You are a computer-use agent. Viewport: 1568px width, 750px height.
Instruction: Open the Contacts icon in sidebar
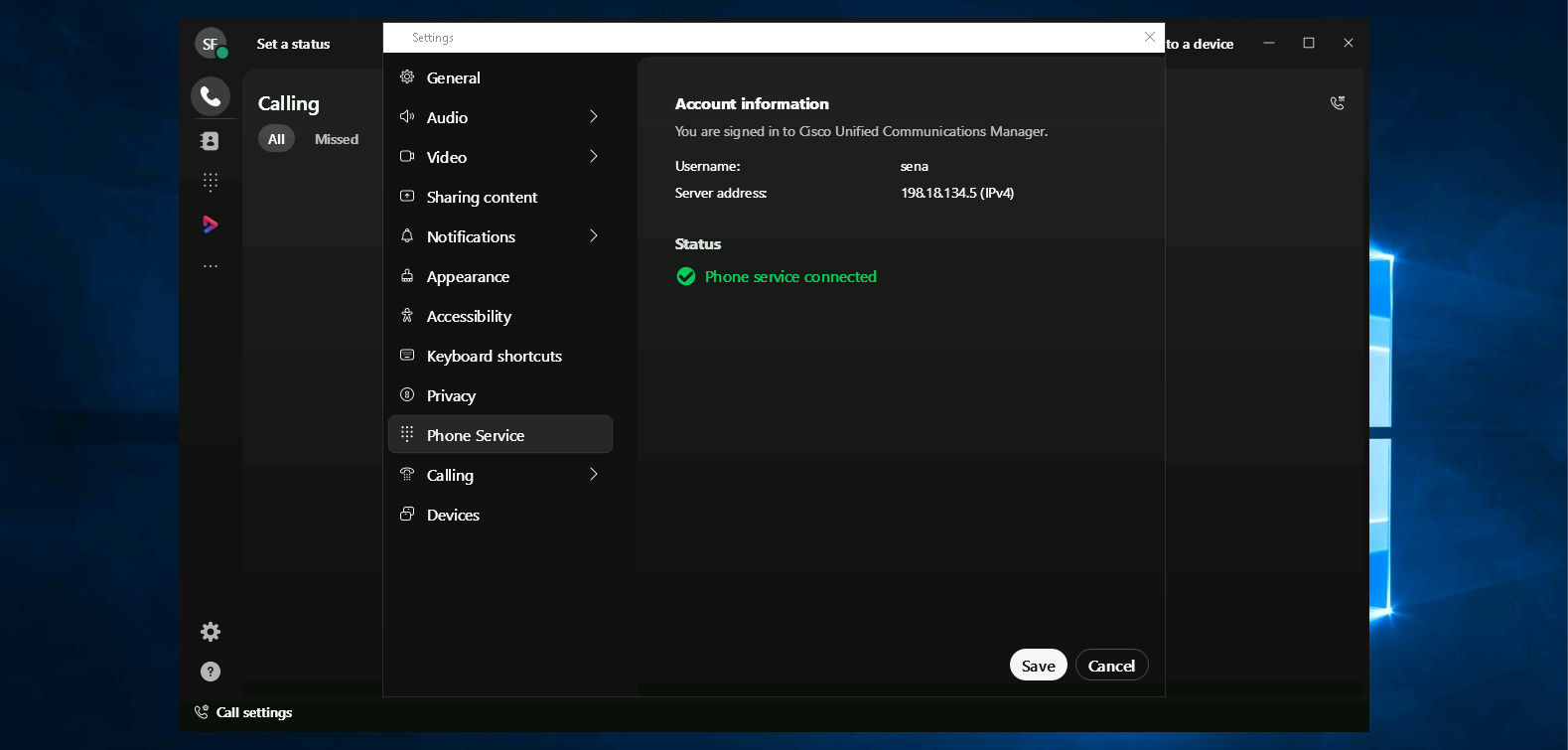[211, 141]
